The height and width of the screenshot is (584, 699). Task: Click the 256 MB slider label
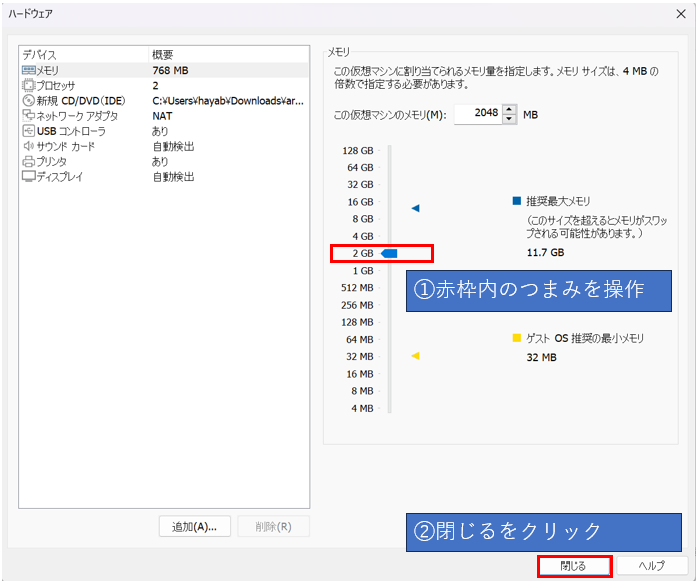tap(357, 305)
